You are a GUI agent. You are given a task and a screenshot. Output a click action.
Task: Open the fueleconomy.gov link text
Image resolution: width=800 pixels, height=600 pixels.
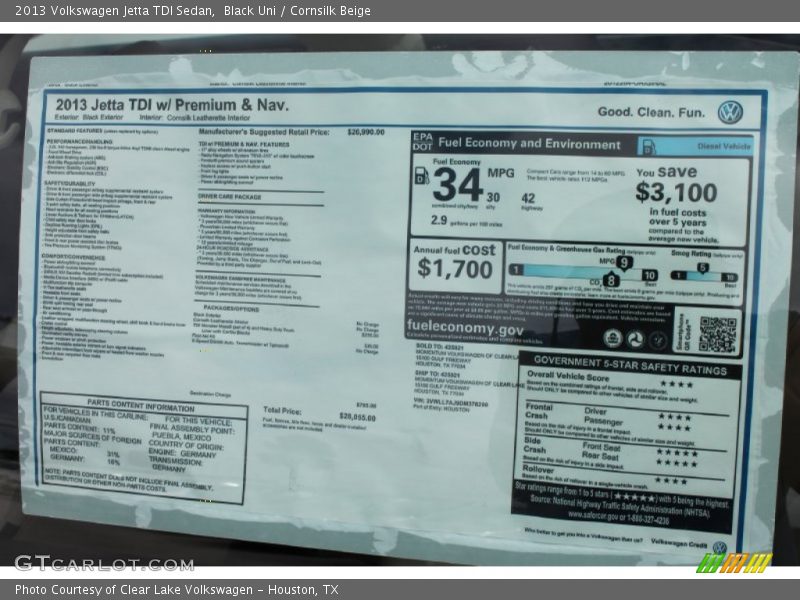(465, 328)
